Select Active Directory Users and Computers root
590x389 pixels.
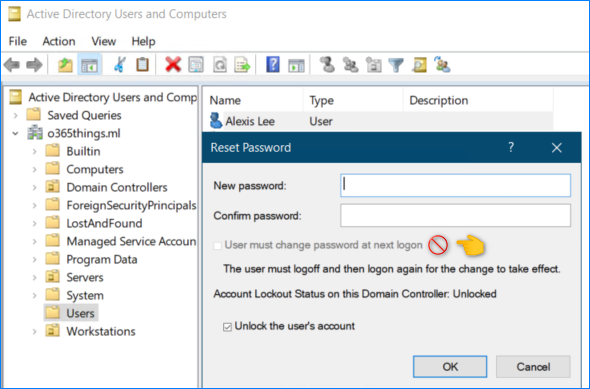(112, 97)
